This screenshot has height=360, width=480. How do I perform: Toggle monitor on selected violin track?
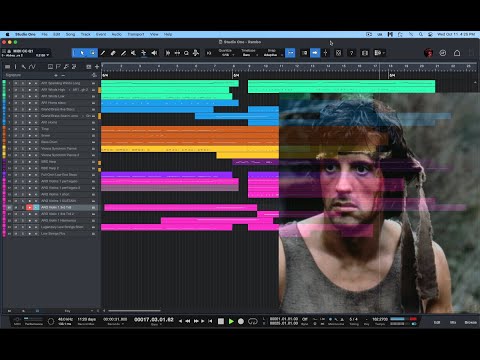tap(36, 207)
